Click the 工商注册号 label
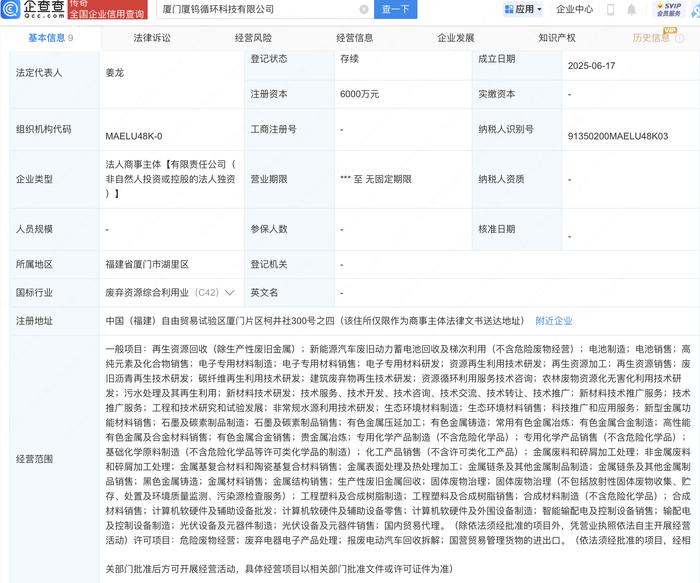 tap(273, 129)
